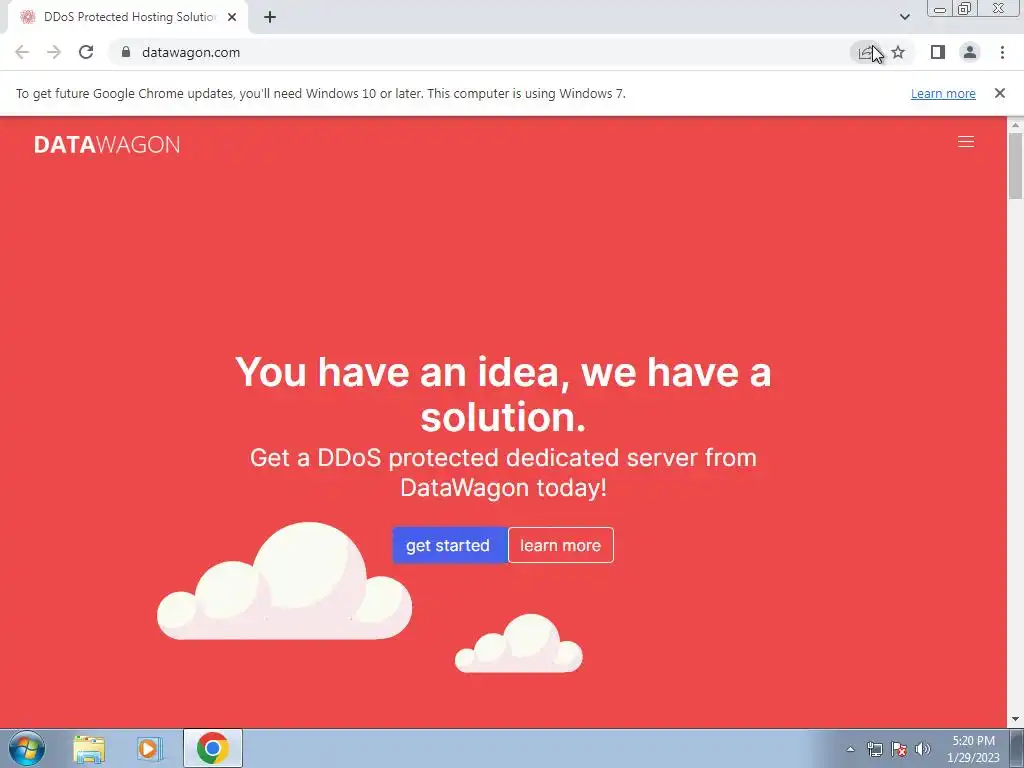Click the page vertical scrollbar thumb
Screen dimensions: 1024x768
(x=1016, y=165)
